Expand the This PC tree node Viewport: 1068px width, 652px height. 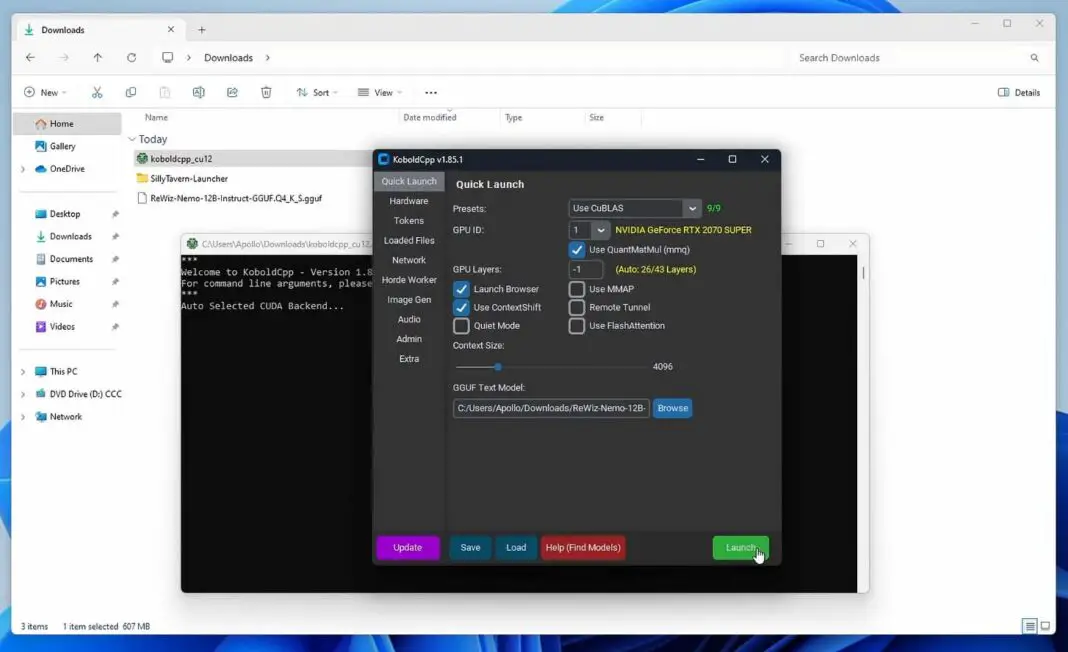22,372
